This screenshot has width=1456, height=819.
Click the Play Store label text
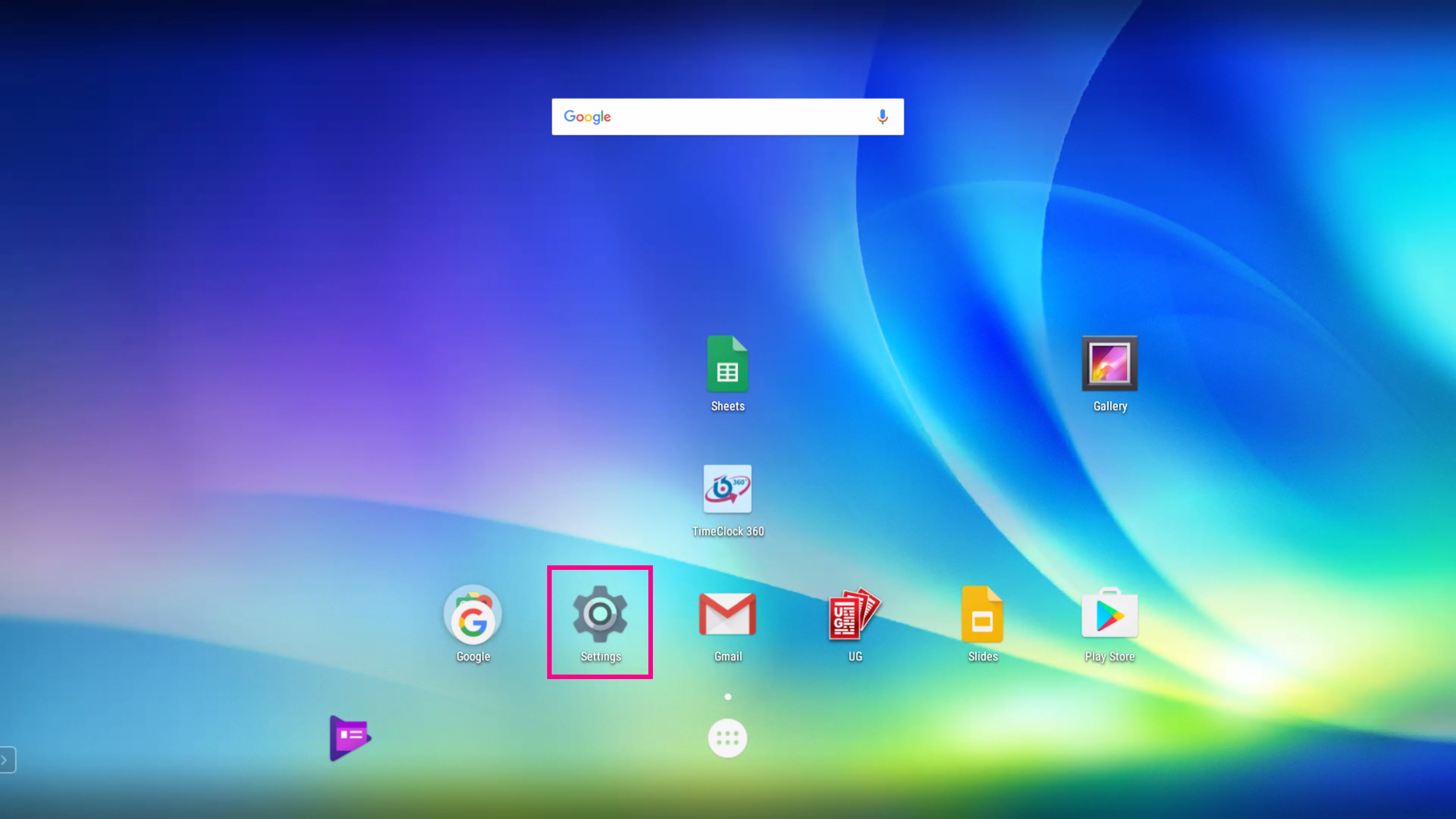(1110, 656)
